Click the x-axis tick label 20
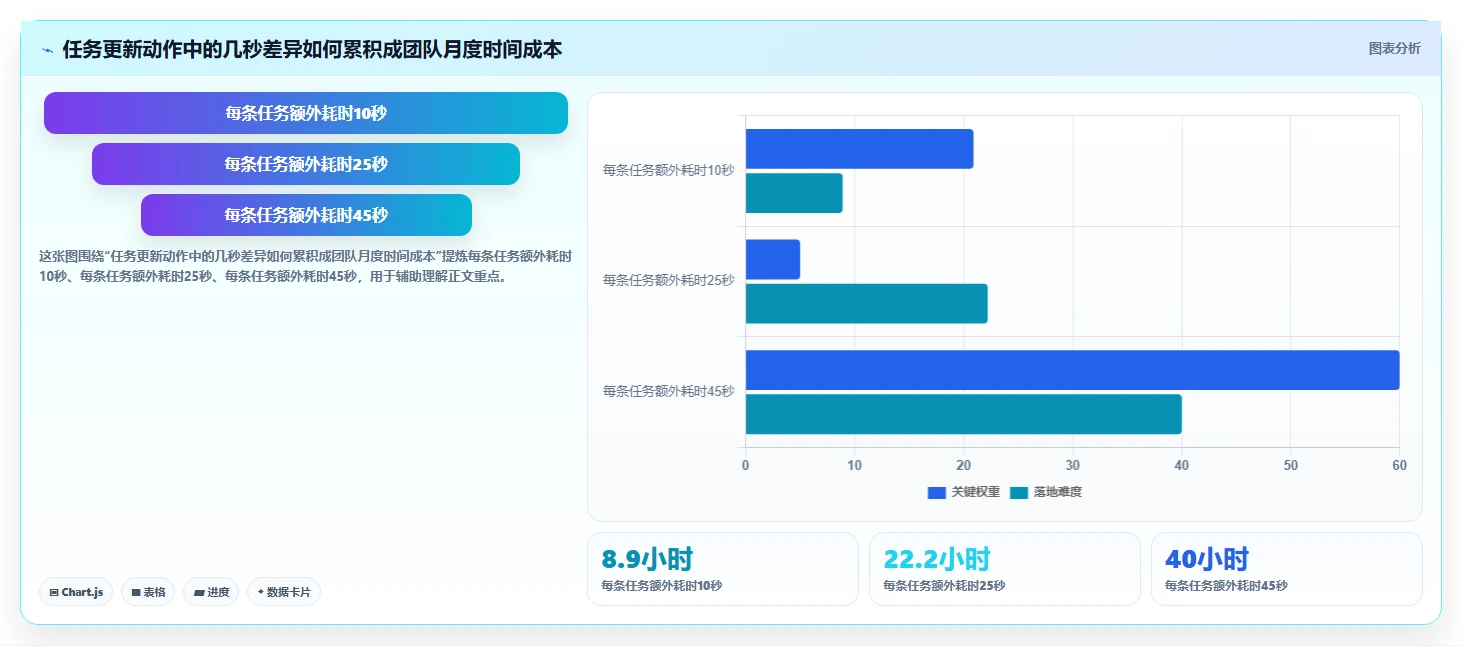Screen dimensions: 1462x646 click(963, 465)
